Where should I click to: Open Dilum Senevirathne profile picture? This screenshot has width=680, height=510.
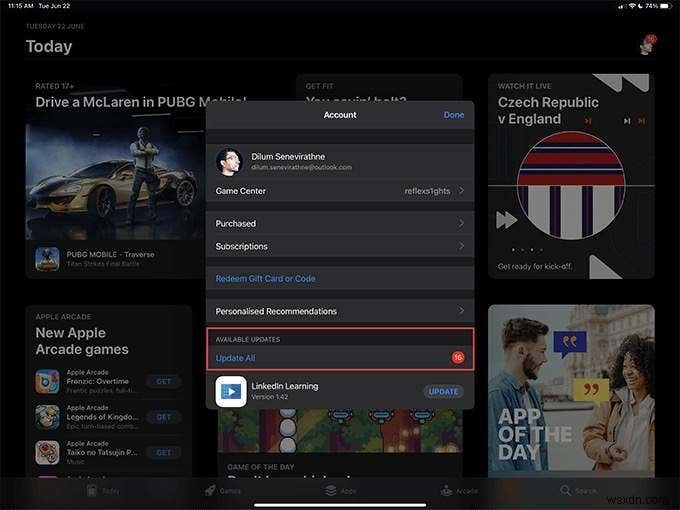pyautogui.click(x=229, y=162)
